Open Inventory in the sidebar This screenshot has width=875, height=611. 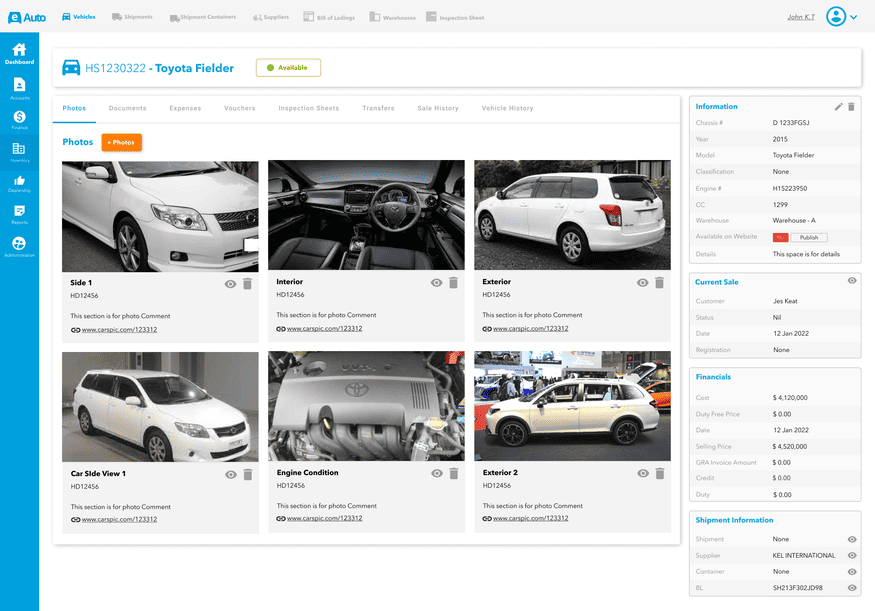click(x=19, y=152)
